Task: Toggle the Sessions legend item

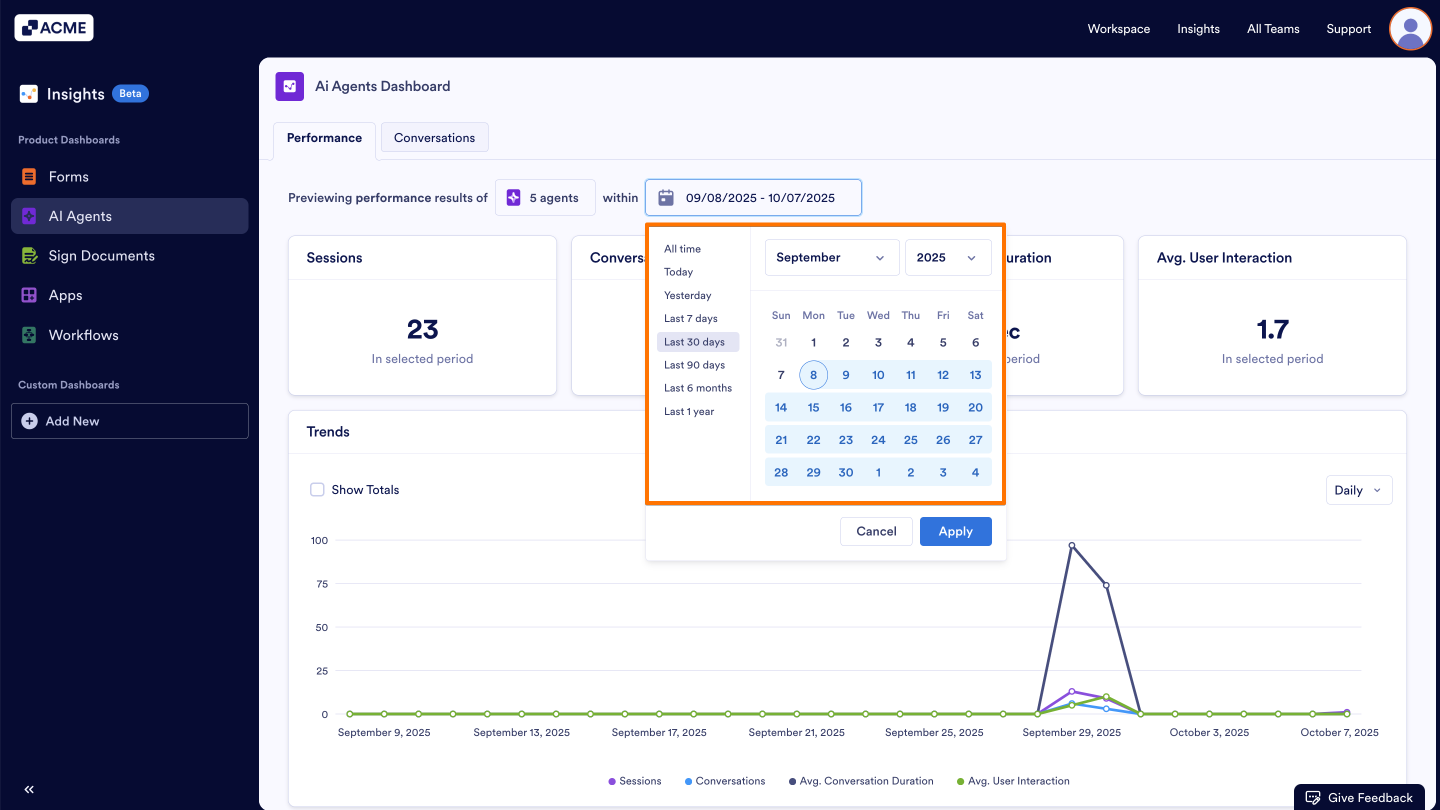Action: click(x=634, y=780)
